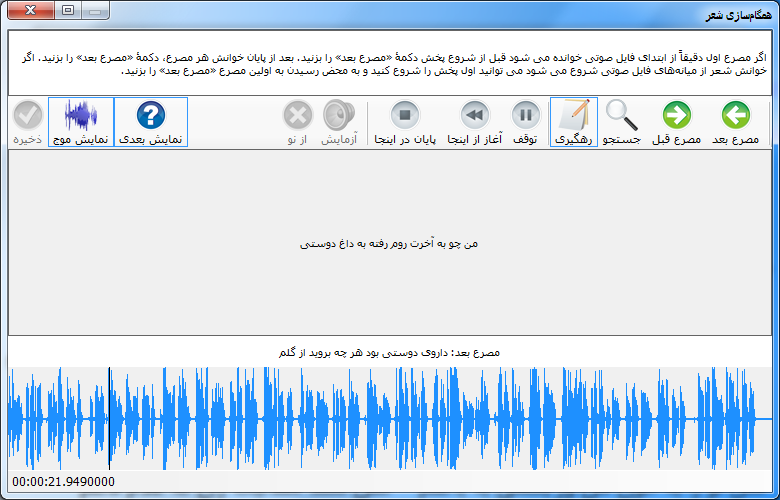Click the از نو reset X icon

[297, 122]
